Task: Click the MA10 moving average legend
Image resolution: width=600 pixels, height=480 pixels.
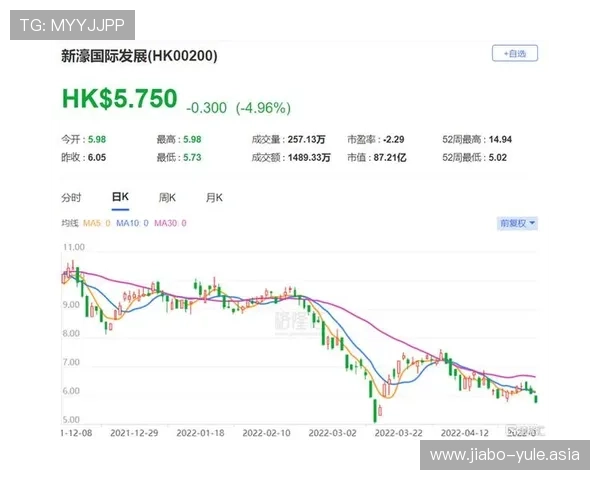Action: [132, 223]
